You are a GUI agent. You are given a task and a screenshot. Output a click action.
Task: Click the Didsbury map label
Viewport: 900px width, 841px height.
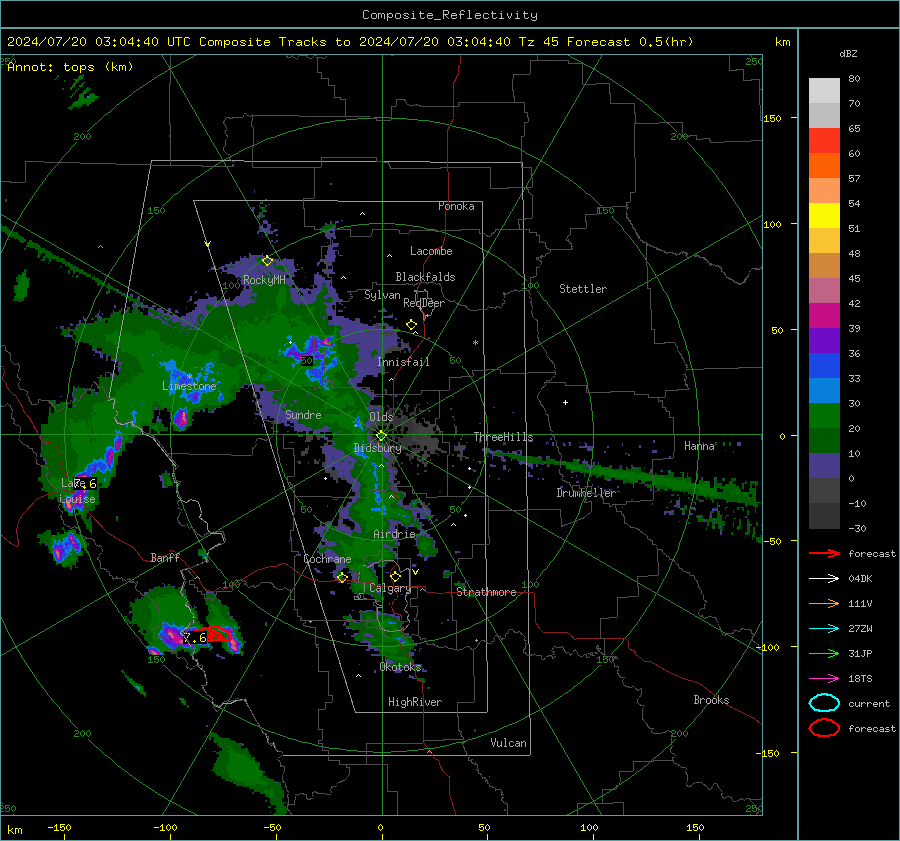tap(378, 448)
